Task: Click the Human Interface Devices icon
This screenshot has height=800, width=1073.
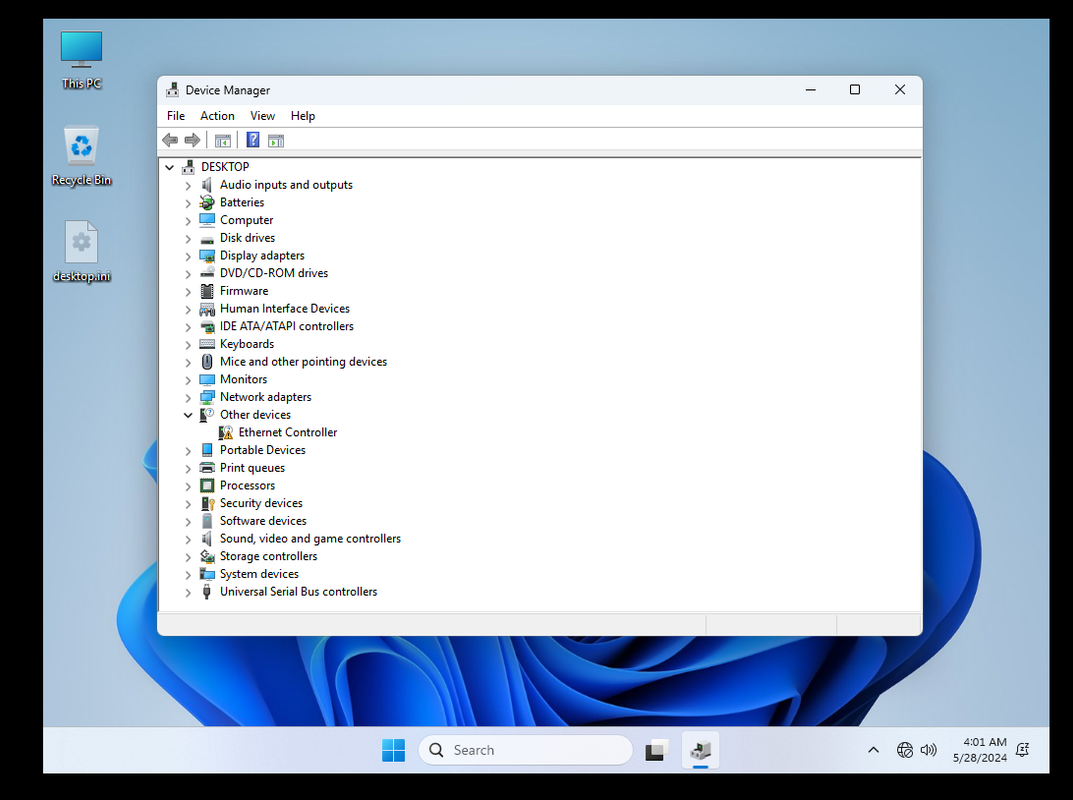Action: [207, 309]
